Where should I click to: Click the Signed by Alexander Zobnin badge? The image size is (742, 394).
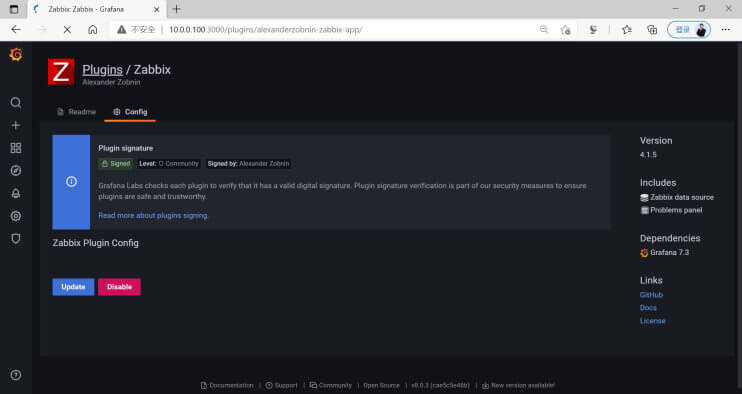click(248, 164)
